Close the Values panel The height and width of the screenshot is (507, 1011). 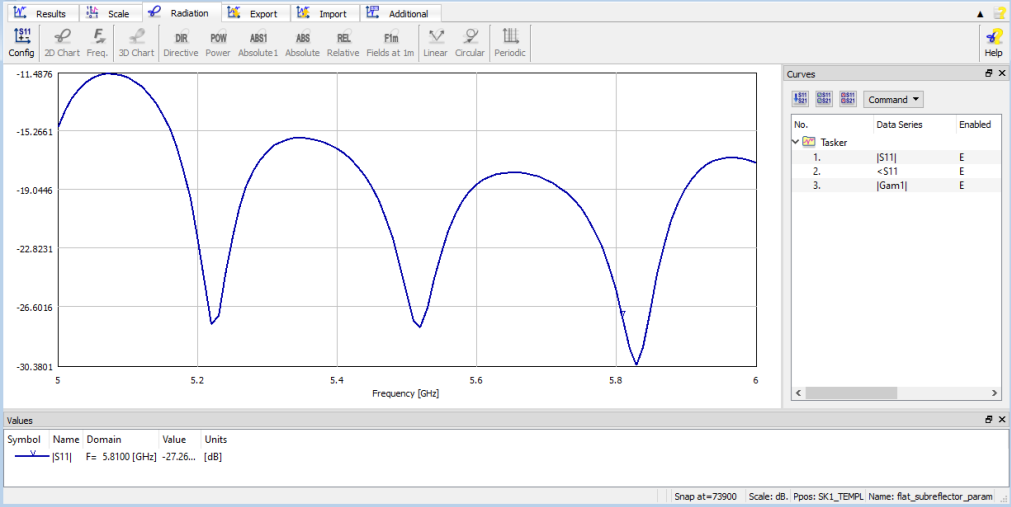pyautogui.click(x=1002, y=419)
